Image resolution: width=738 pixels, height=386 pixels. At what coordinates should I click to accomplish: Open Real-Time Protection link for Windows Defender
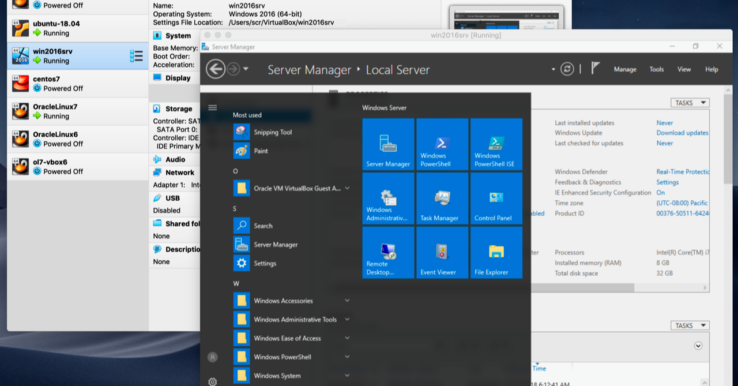682,172
